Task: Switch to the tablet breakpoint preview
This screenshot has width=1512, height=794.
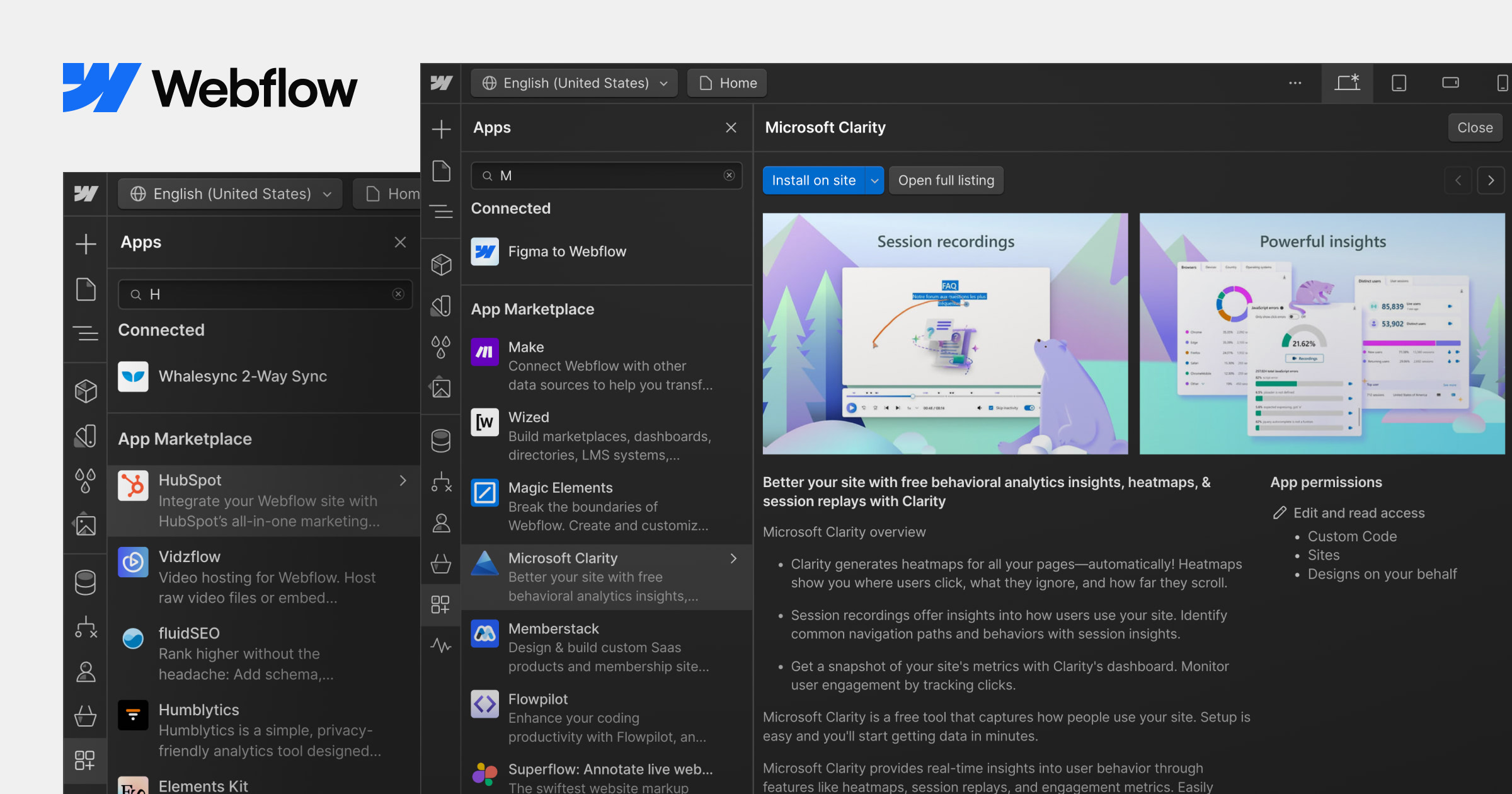Action: point(1399,83)
